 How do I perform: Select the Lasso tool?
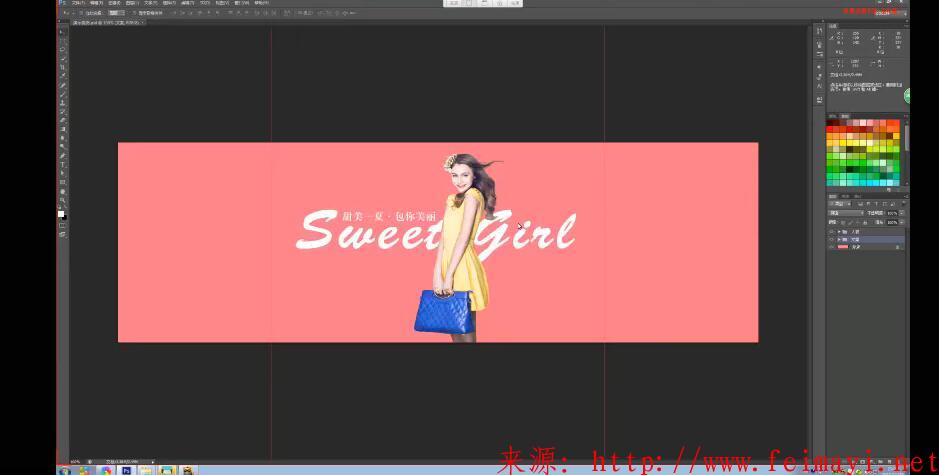(x=62, y=49)
